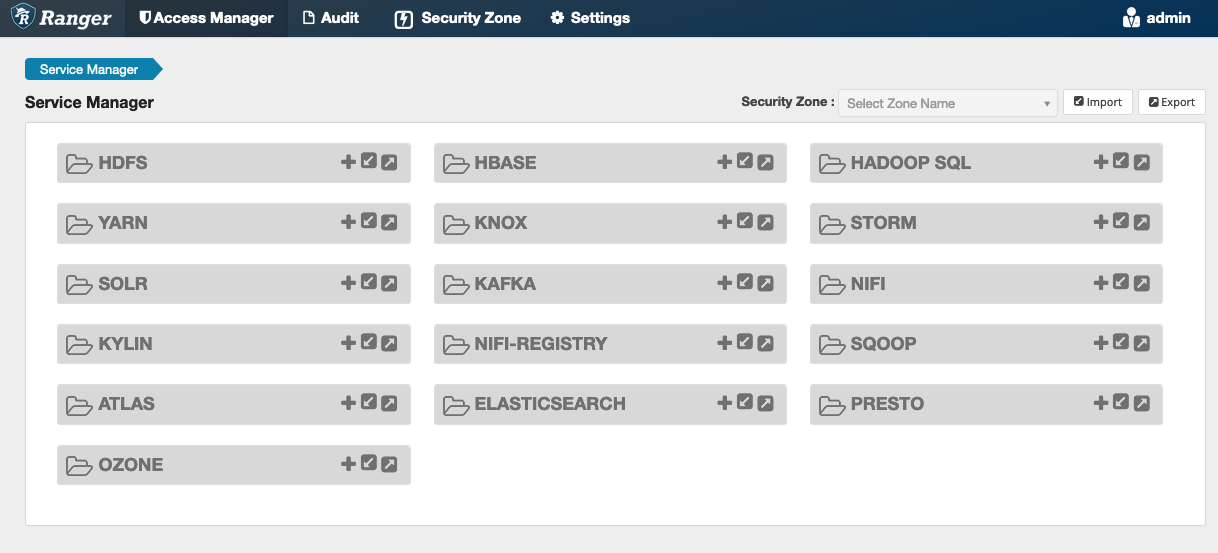Image resolution: width=1218 pixels, height=553 pixels.
Task: Add a new HDFS service
Action: (348, 162)
